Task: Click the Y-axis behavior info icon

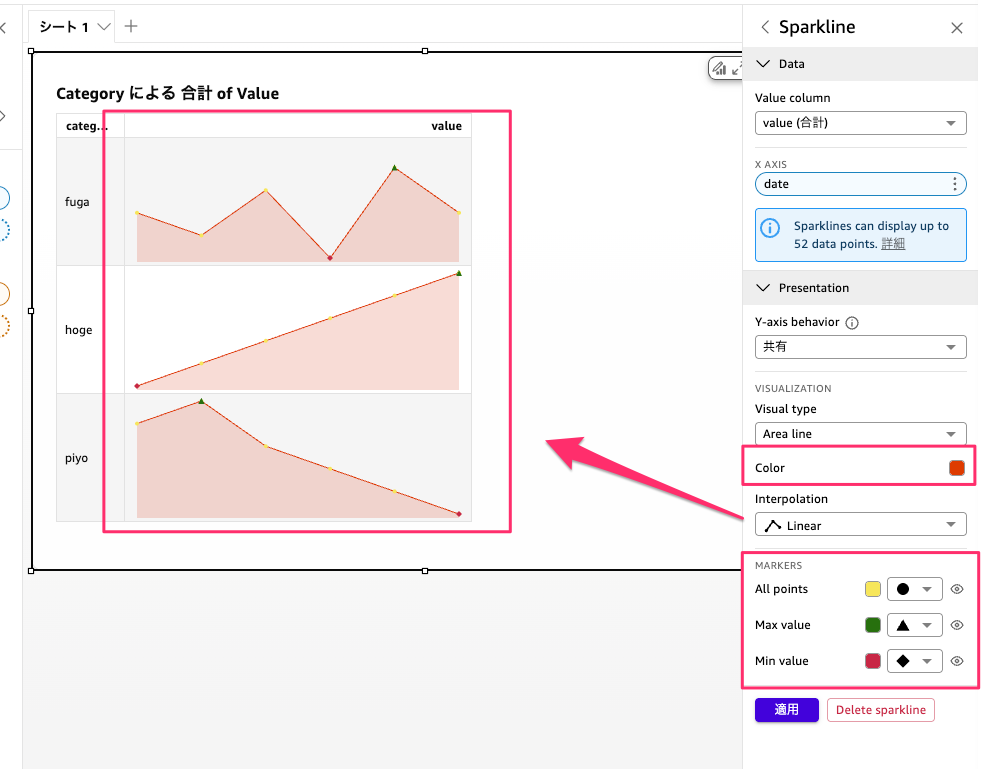Action: pos(852,323)
